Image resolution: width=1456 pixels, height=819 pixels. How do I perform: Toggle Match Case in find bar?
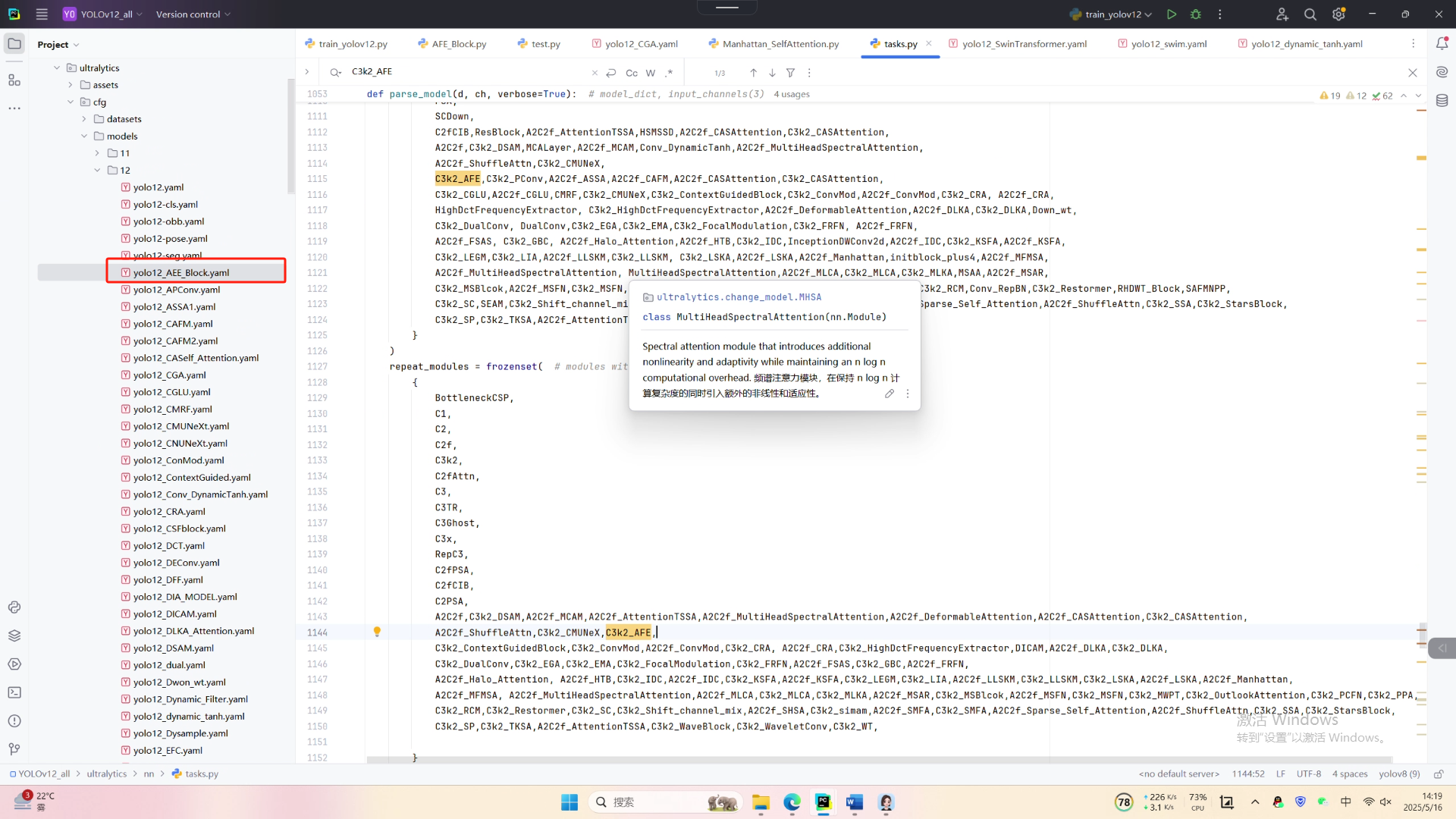631,73
